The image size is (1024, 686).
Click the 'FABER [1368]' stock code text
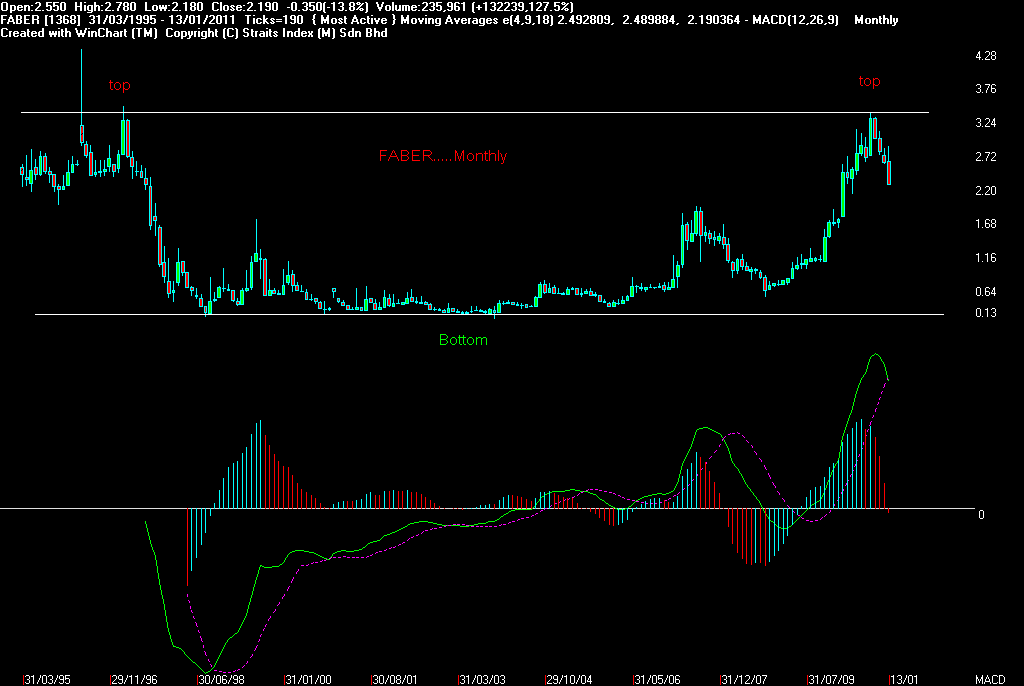[40, 20]
